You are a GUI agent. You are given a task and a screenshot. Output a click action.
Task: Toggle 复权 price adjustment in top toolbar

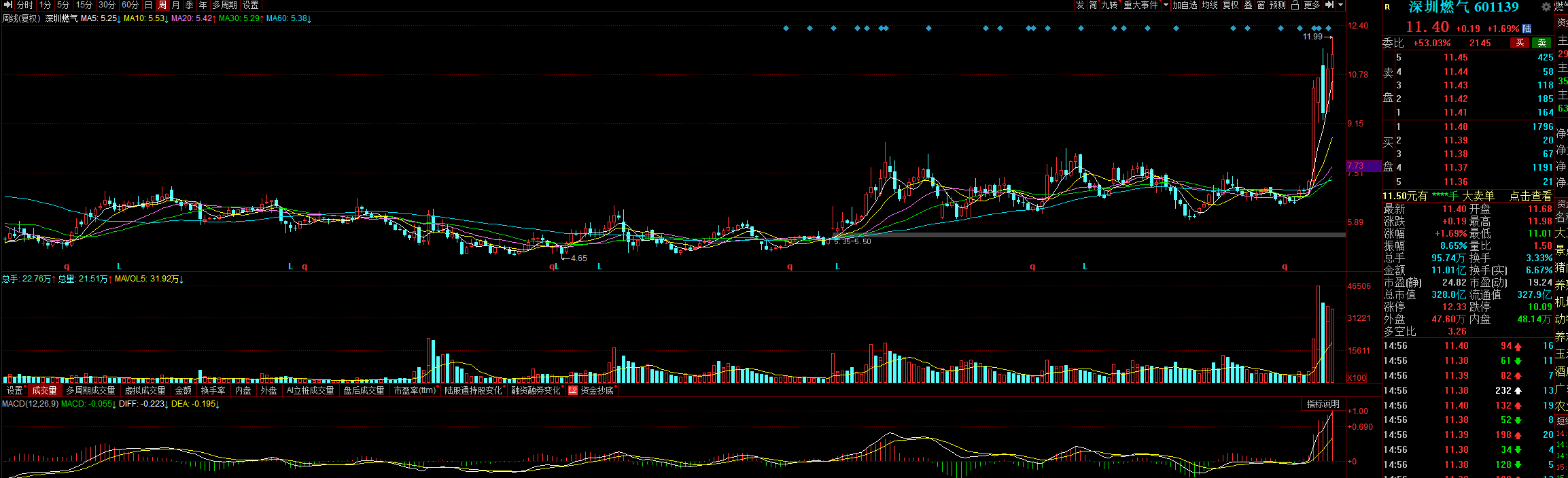pyautogui.click(x=1231, y=5)
